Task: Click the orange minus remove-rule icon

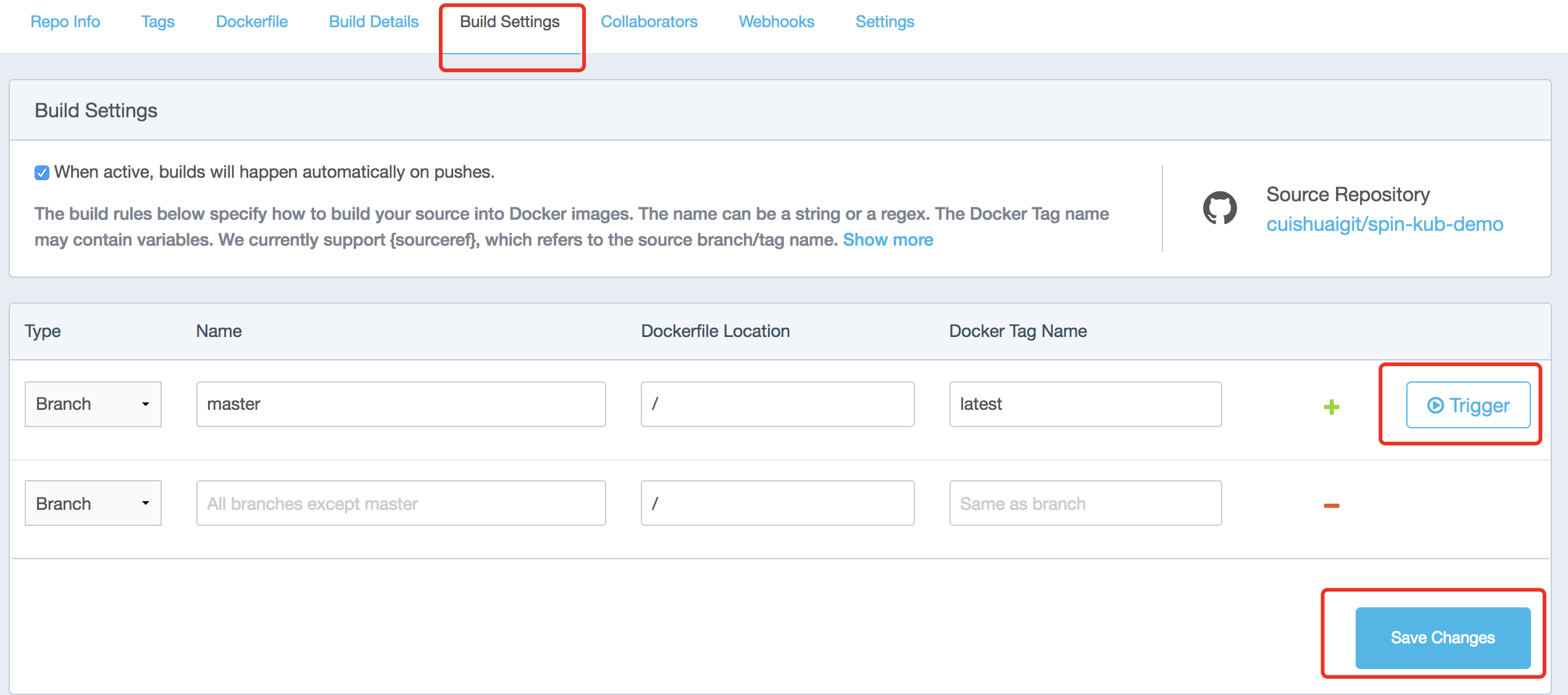Action: tap(1332, 506)
